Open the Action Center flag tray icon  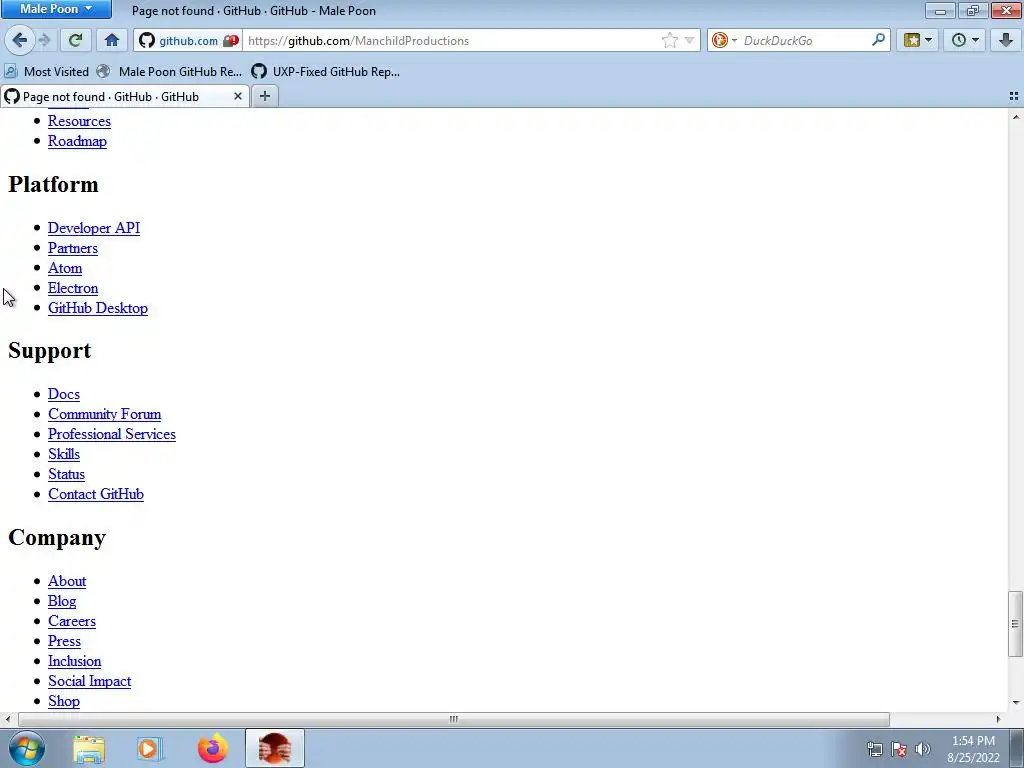point(899,749)
